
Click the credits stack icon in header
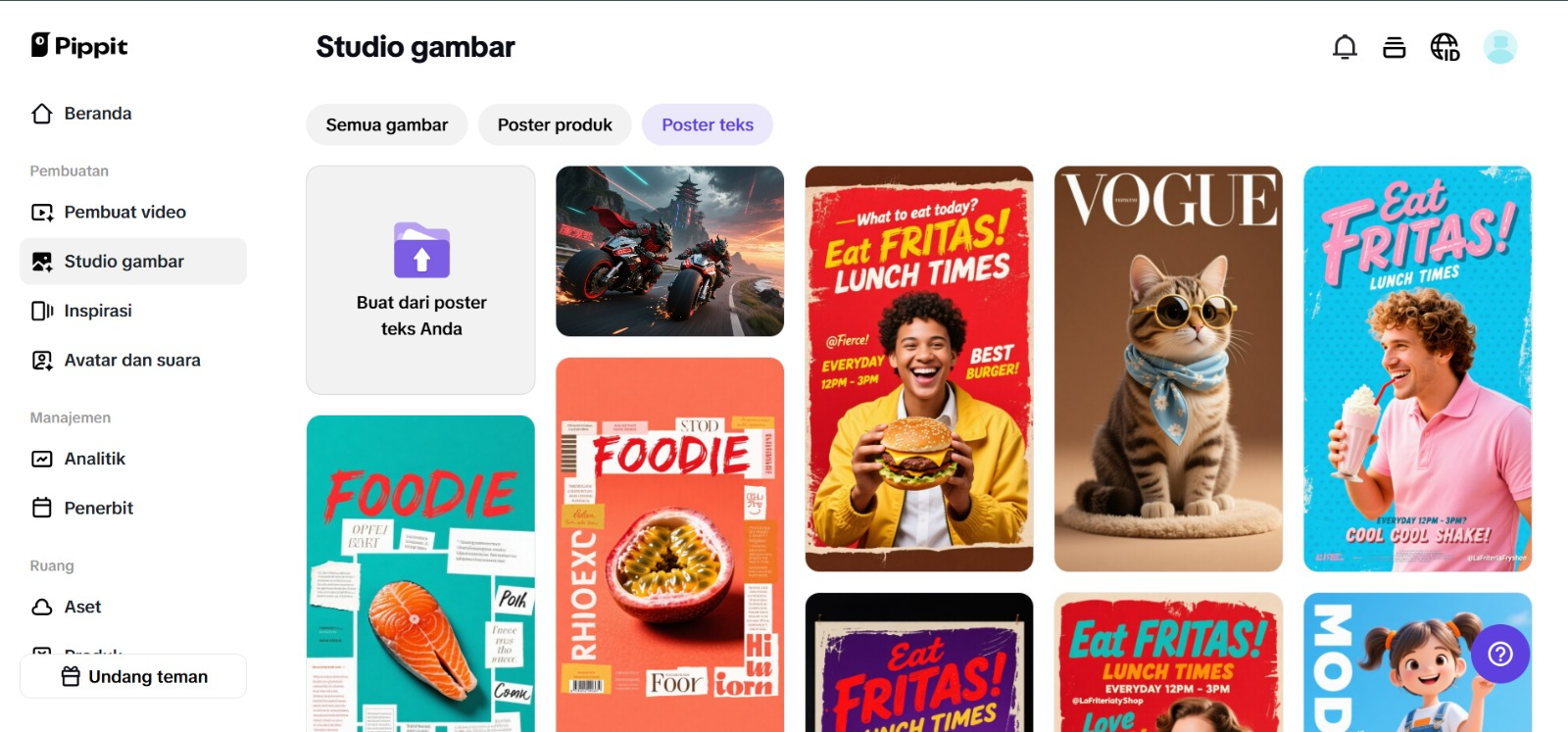pyautogui.click(x=1394, y=47)
